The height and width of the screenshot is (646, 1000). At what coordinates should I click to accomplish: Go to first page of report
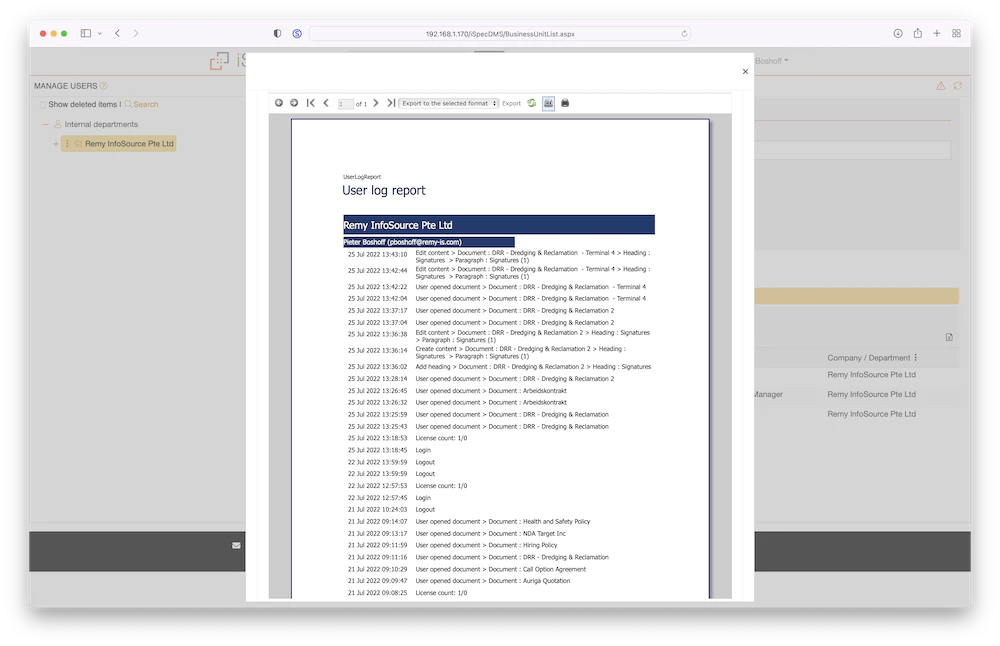tap(311, 103)
